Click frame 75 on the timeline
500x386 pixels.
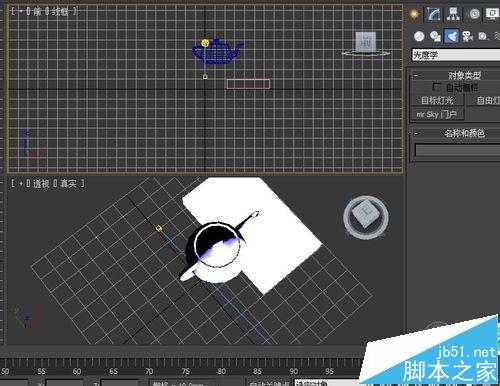pyautogui.click(x=185, y=371)
